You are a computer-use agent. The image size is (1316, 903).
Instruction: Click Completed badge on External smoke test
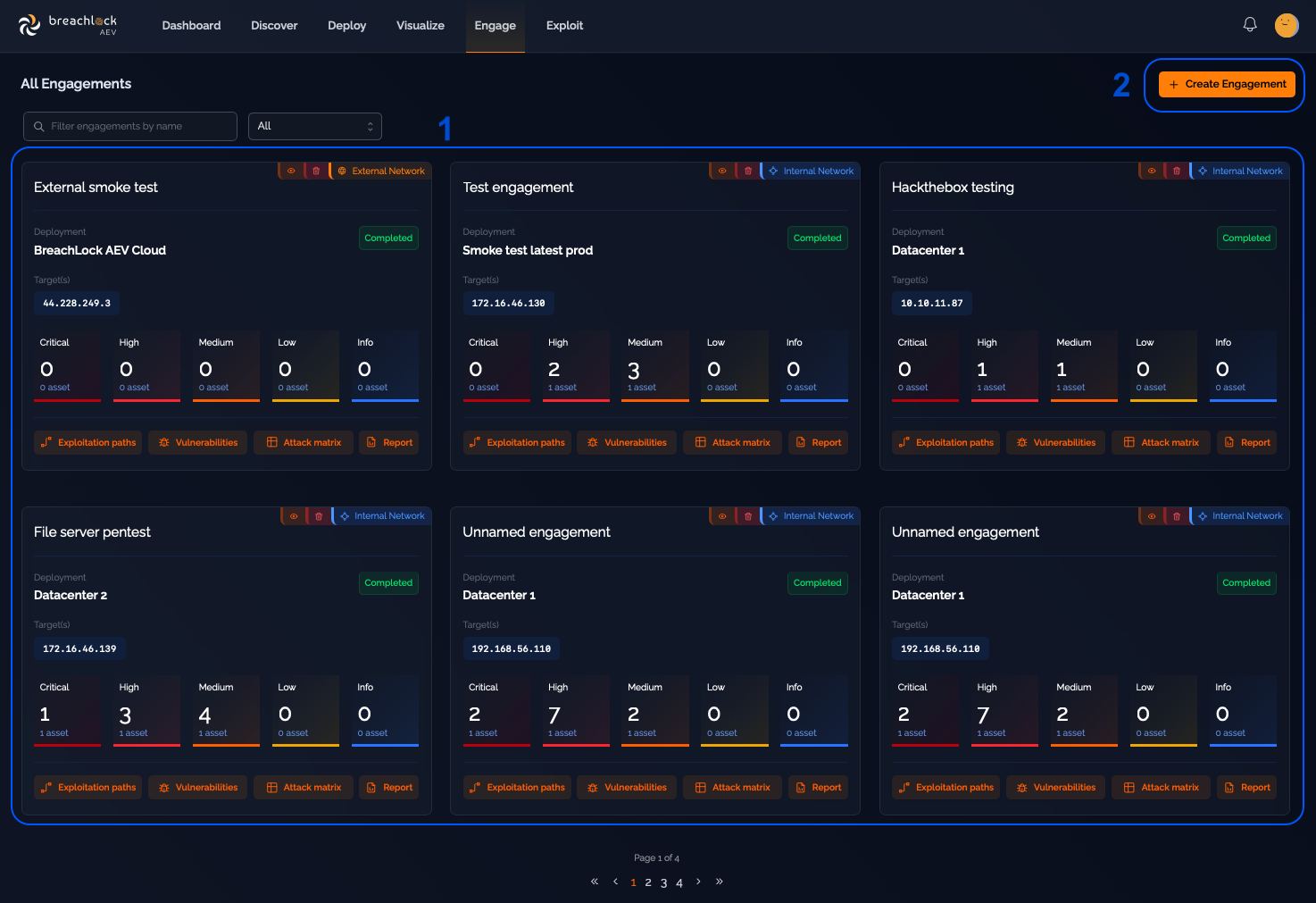(x=388, y=238)
